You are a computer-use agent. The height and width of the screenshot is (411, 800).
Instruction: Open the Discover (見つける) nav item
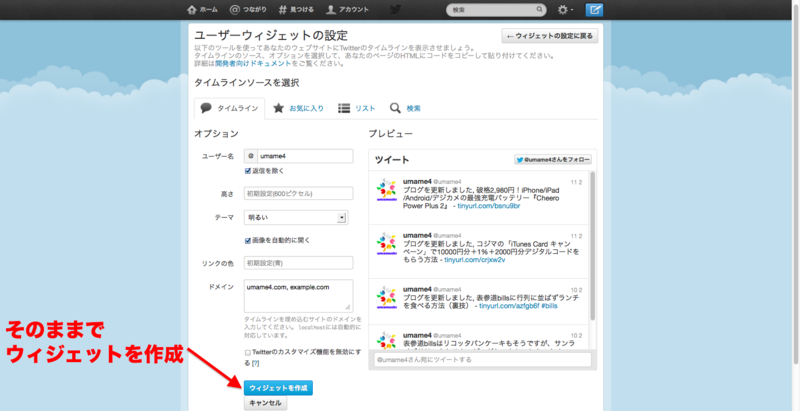click(296, 10)
